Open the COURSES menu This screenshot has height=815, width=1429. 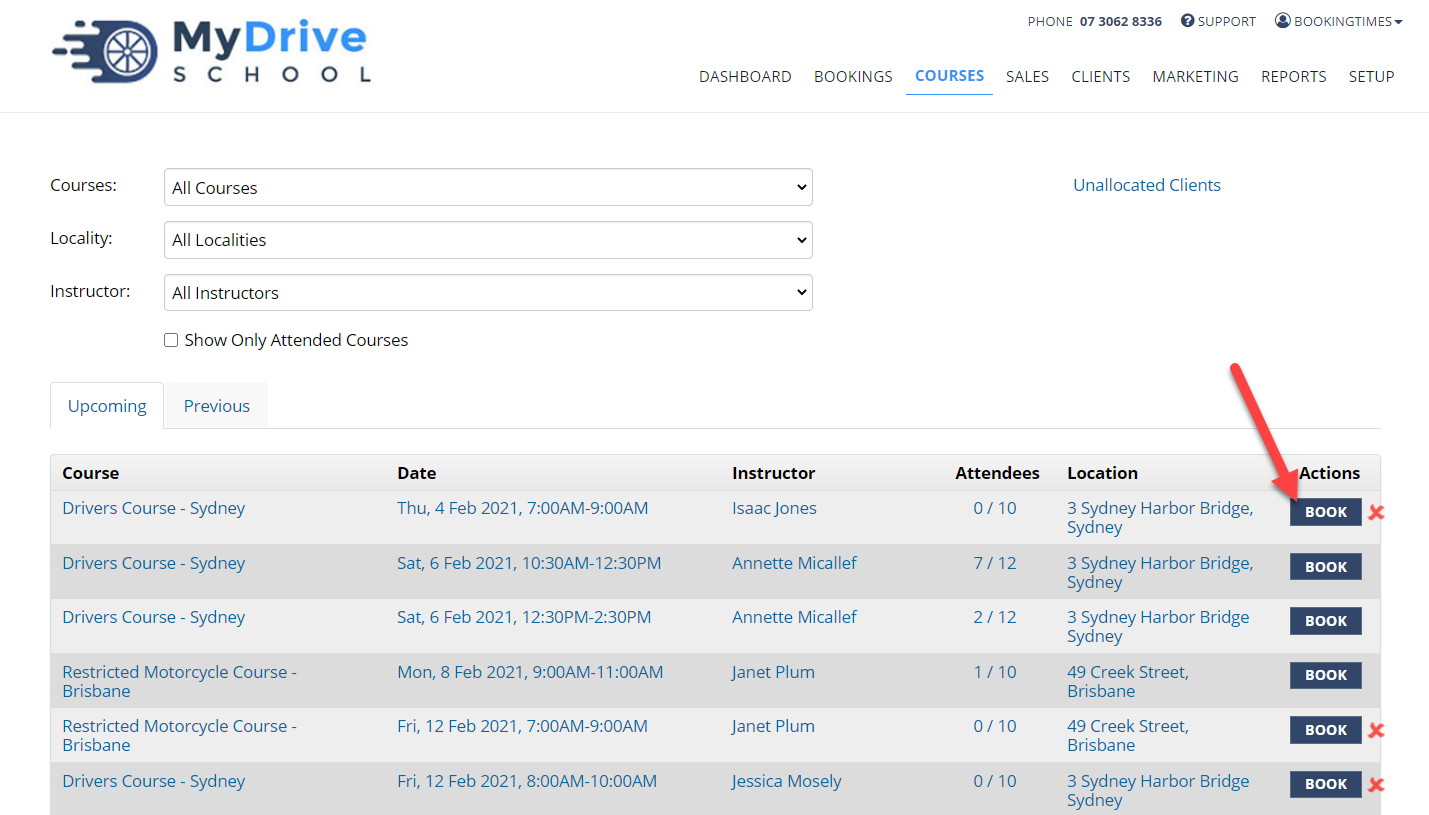pyautogui.click(x=949, y=76)
